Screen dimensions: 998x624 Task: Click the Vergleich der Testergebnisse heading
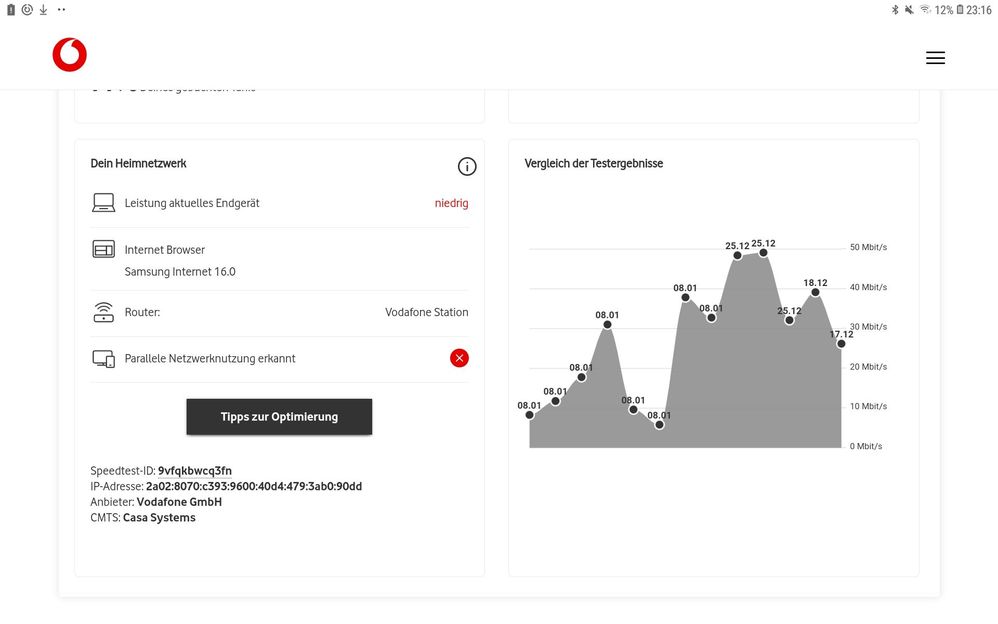[x=594, y=163]
